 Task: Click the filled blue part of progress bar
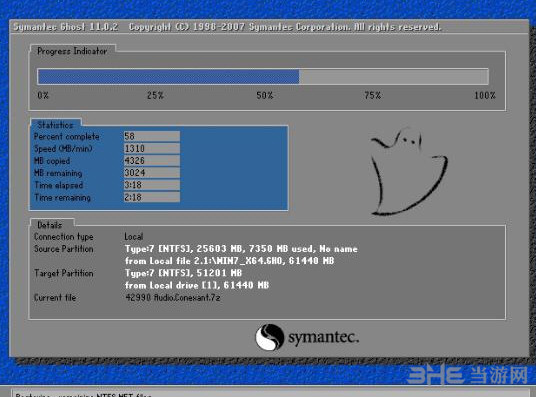(169, 77)
